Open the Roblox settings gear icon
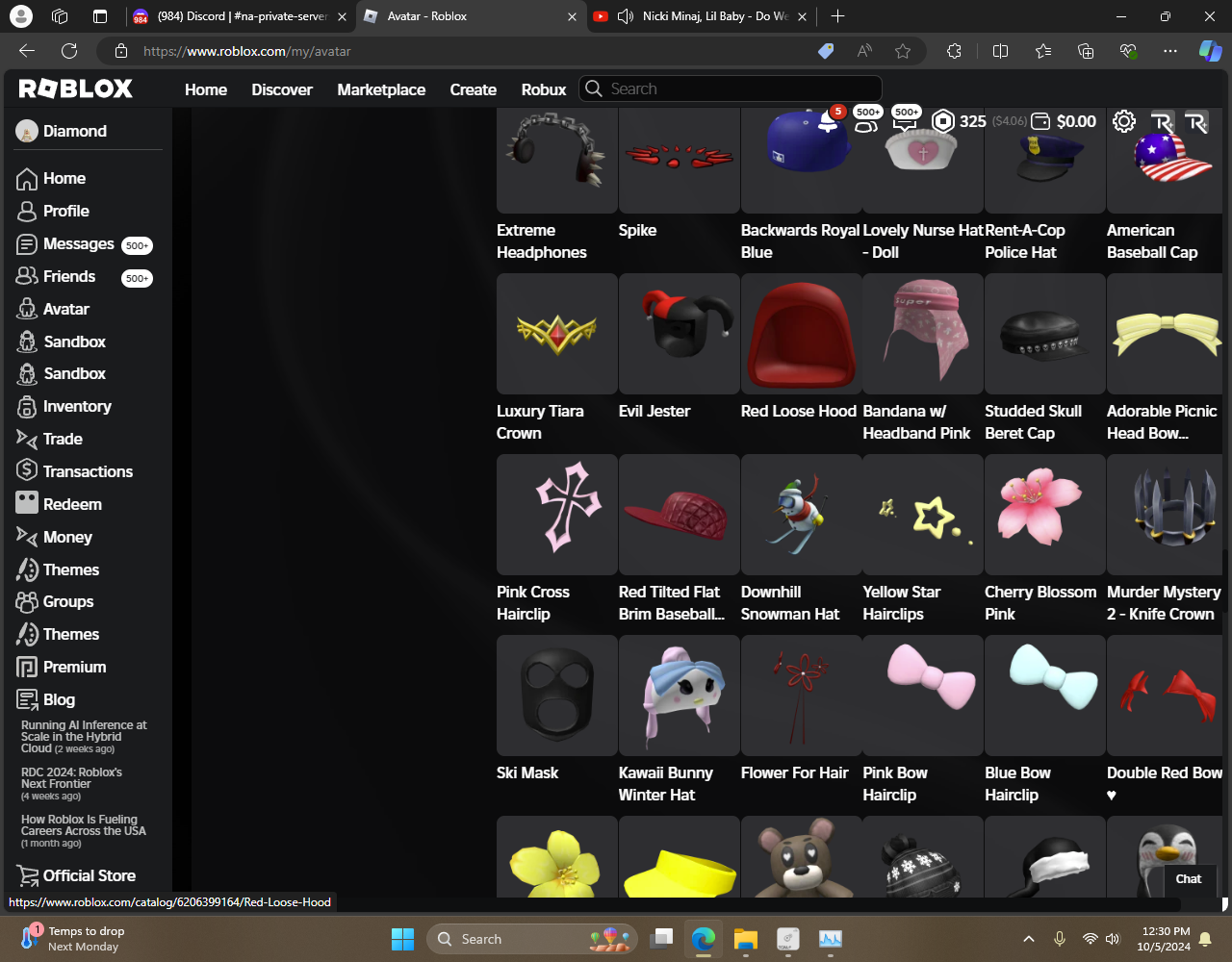 click(x=1124, y=121)
